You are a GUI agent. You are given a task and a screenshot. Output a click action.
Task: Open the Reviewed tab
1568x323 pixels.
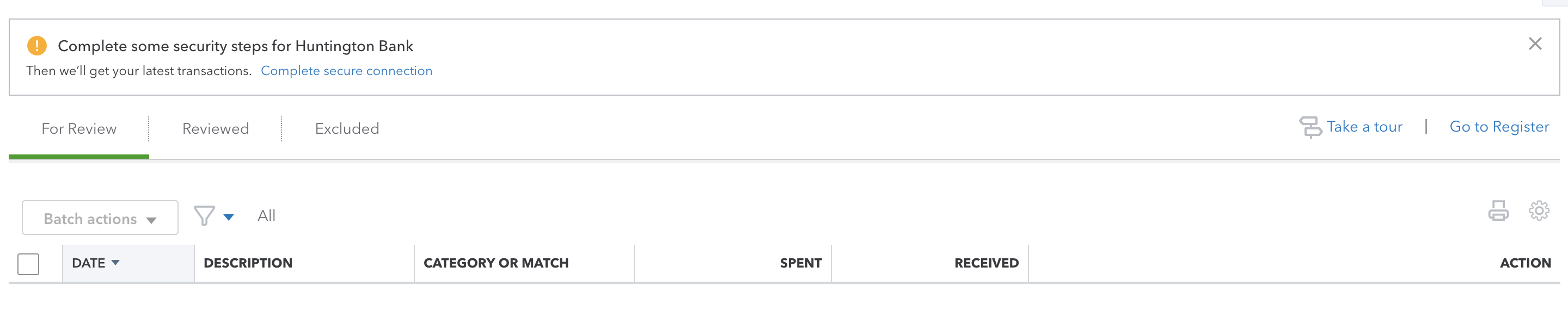216,129
